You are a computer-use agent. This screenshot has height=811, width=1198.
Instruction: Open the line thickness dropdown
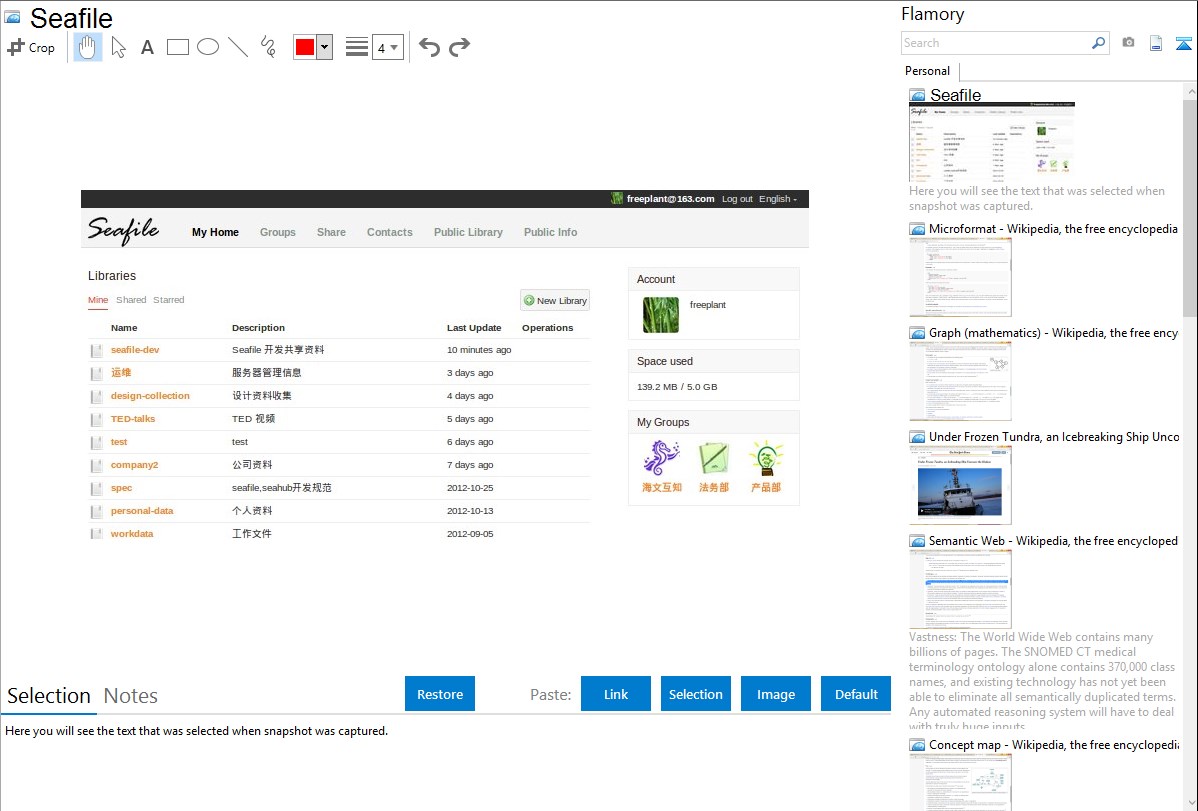[x=387, y=47]
